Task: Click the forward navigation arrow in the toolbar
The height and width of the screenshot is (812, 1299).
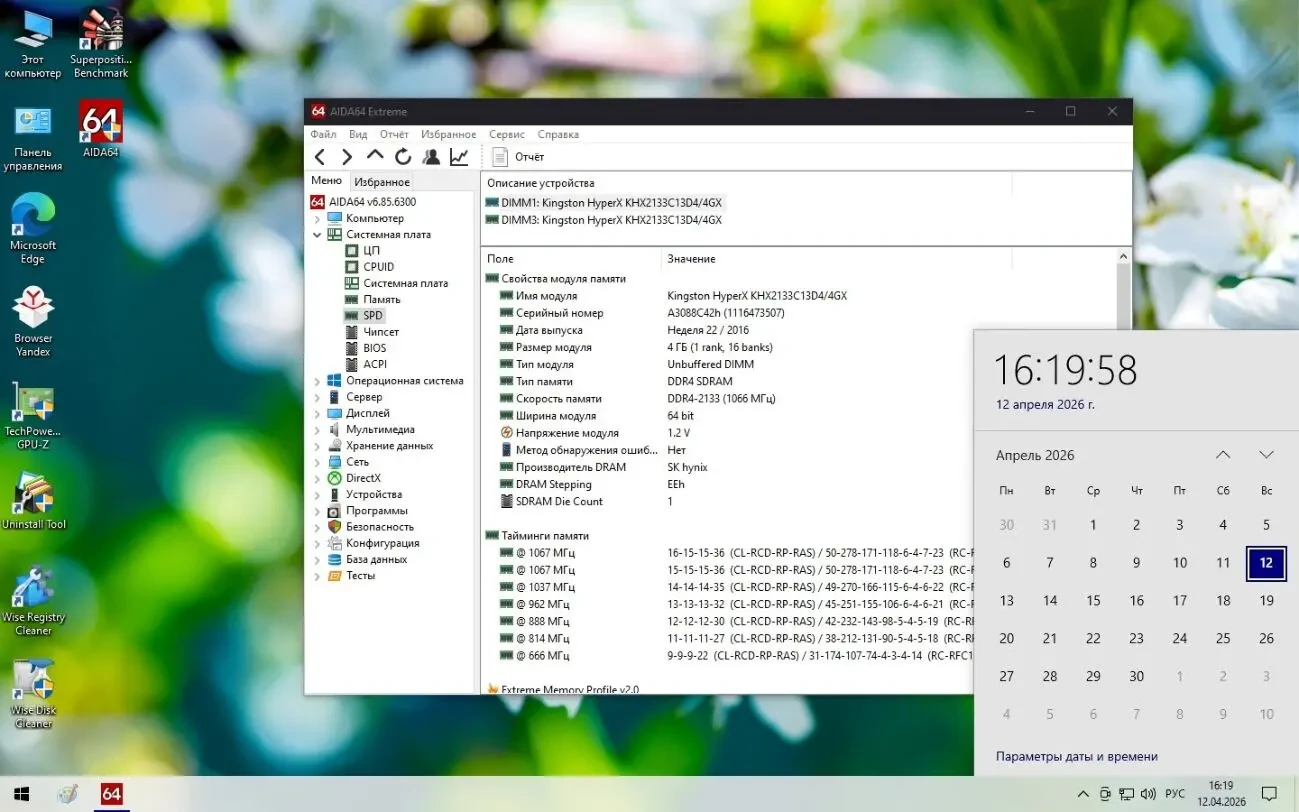Action: pos(347,156)
